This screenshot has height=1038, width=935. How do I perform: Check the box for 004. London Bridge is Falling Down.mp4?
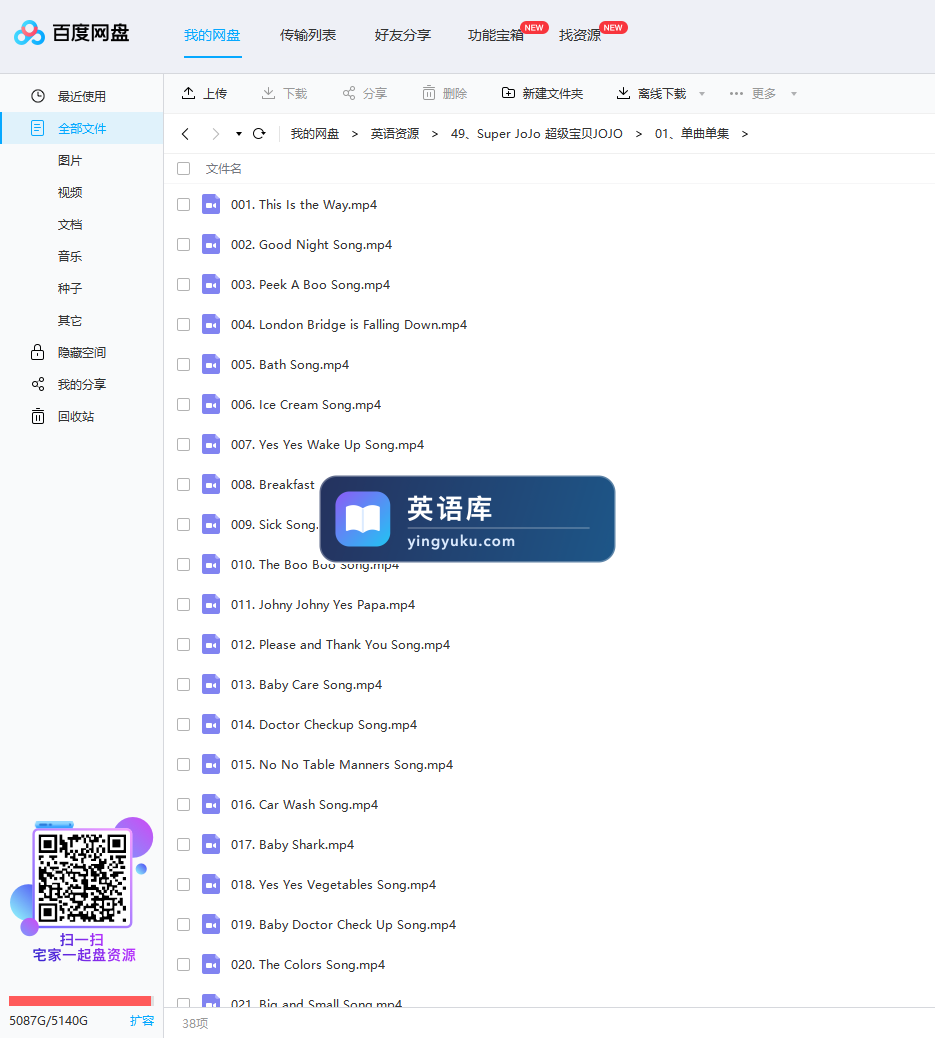point(183,325)
